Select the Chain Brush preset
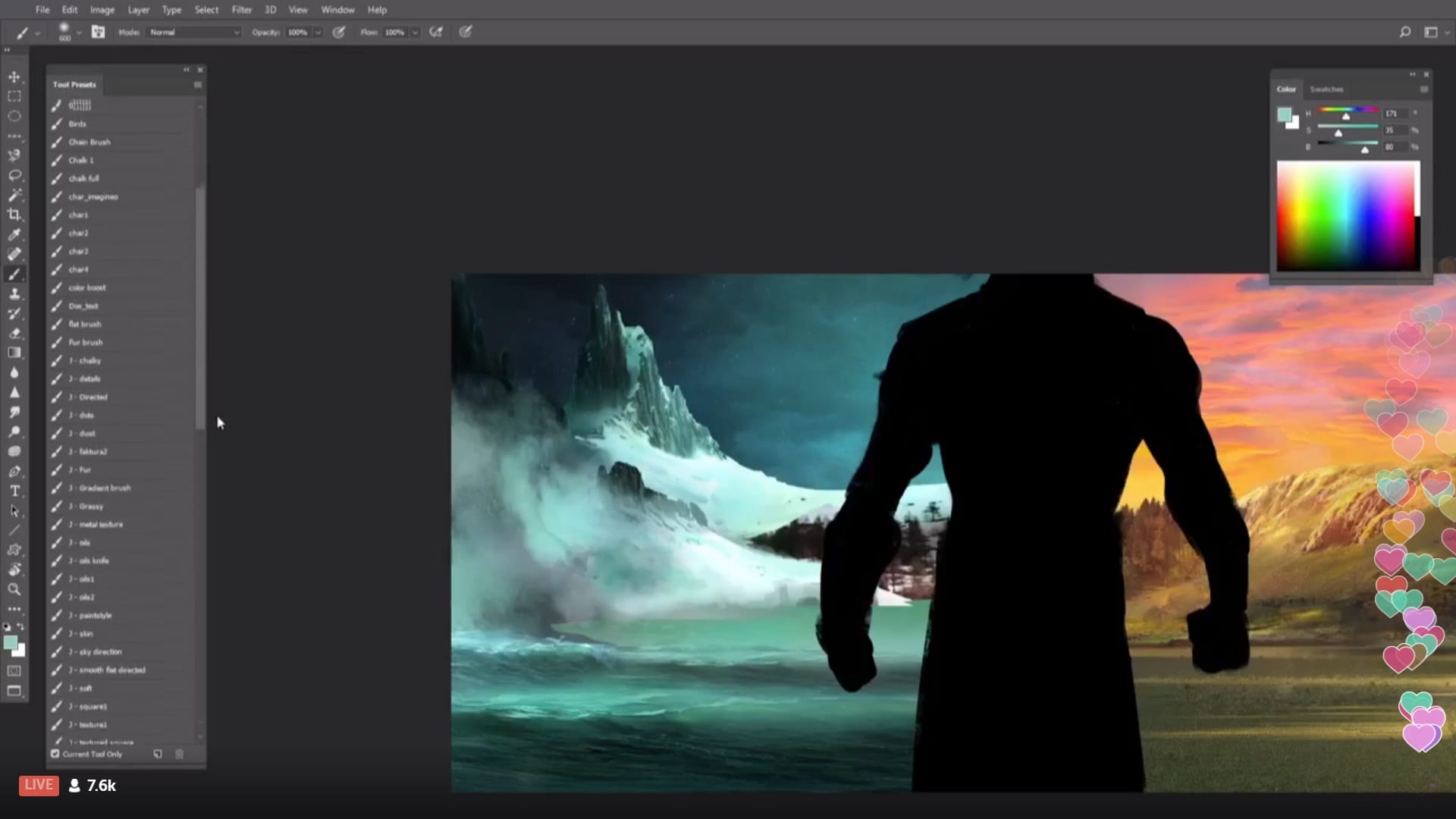This screenshot has width=1456, height=819. tap(89, 142)
